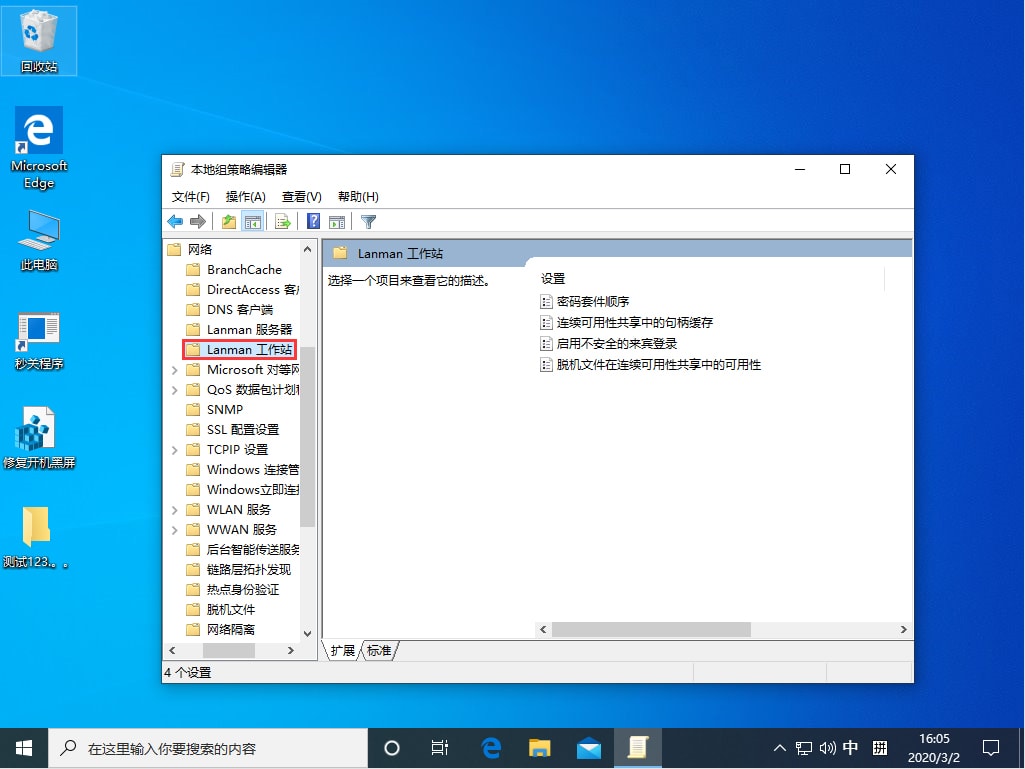Click the show/hide action pane toolbar icon
This screenshot has width=1025, height=769.
point(336,221)
